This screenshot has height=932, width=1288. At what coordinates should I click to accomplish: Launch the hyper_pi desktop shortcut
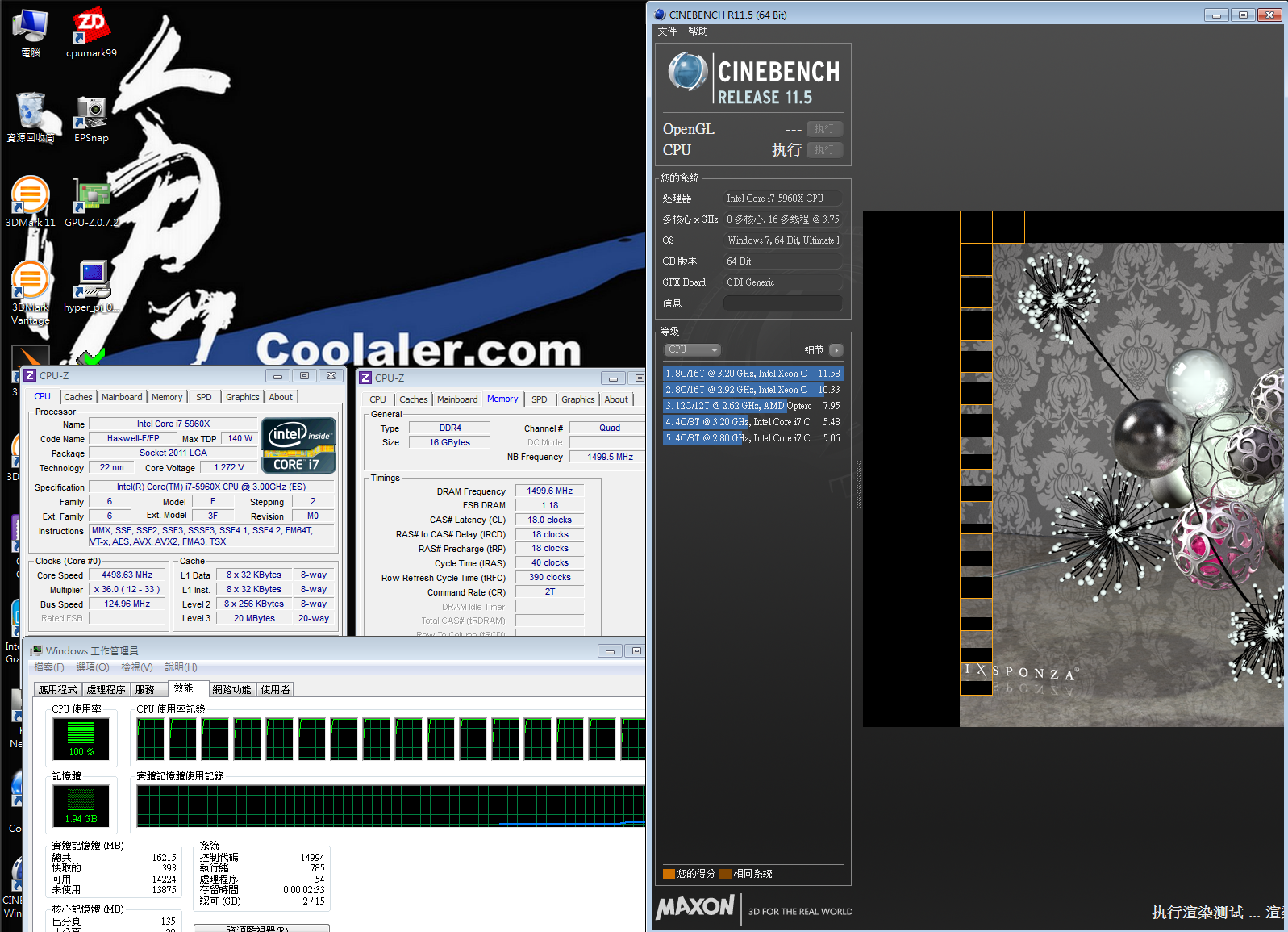pyautogui.click(x=91, y=286)
